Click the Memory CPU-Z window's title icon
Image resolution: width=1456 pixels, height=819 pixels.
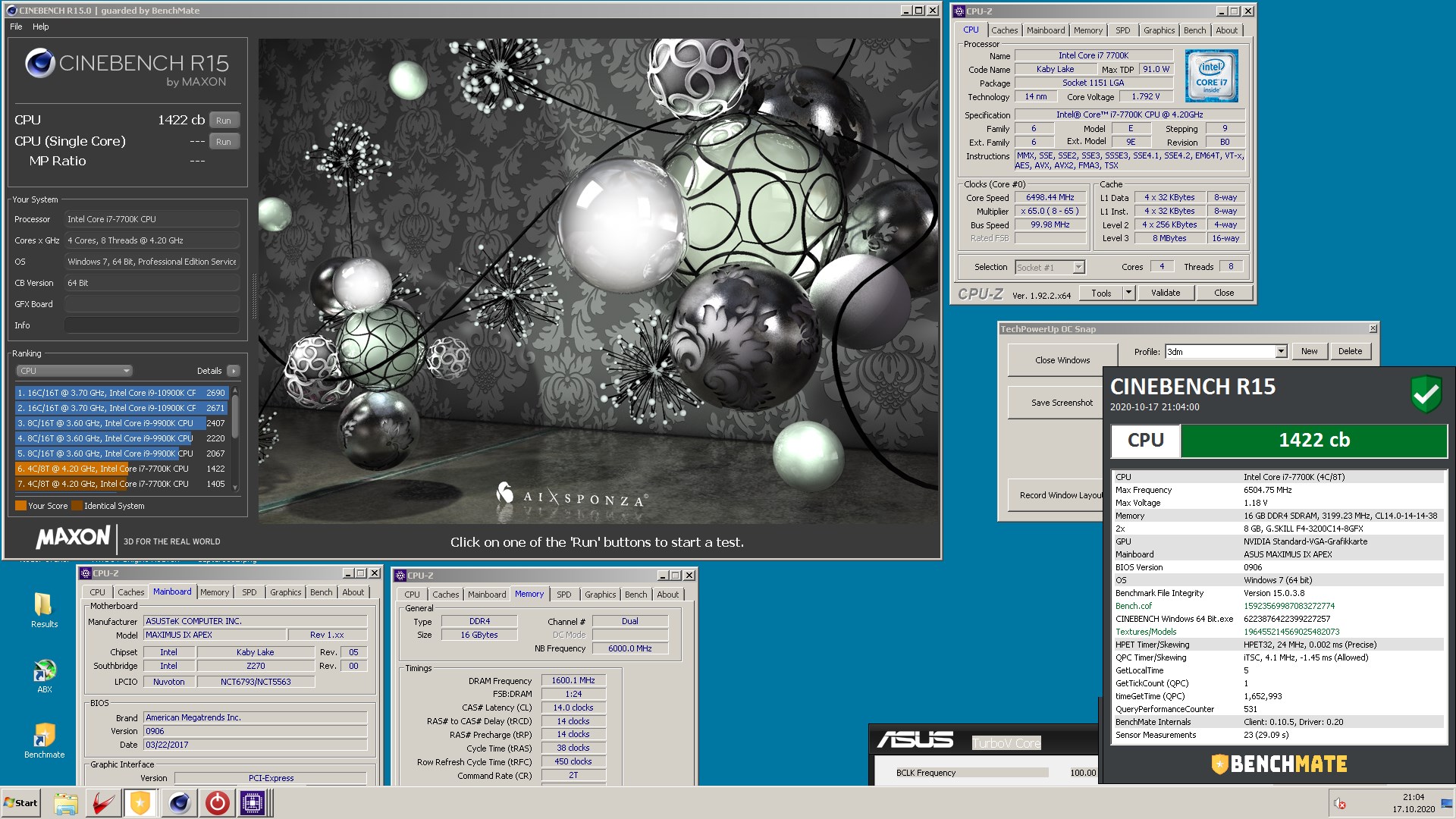pyautogui.click(x=400, y=576)
